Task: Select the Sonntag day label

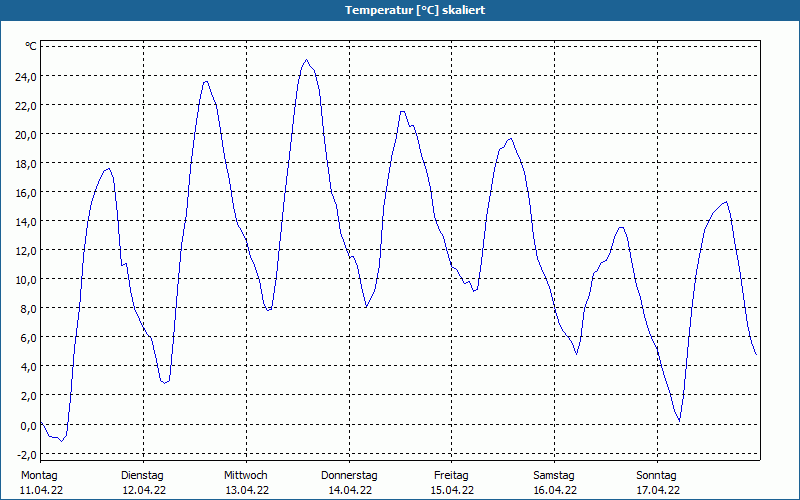Action: point(656,475)
